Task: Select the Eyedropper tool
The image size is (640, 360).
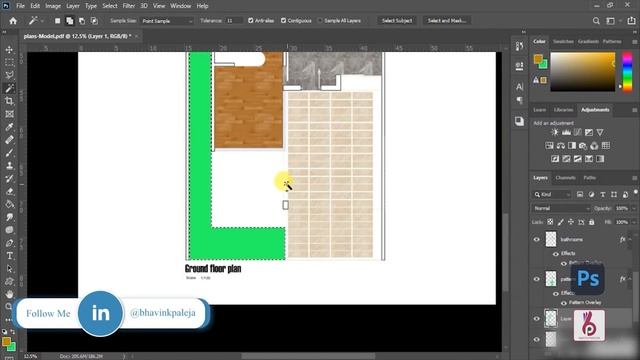Action: (9, 127)
